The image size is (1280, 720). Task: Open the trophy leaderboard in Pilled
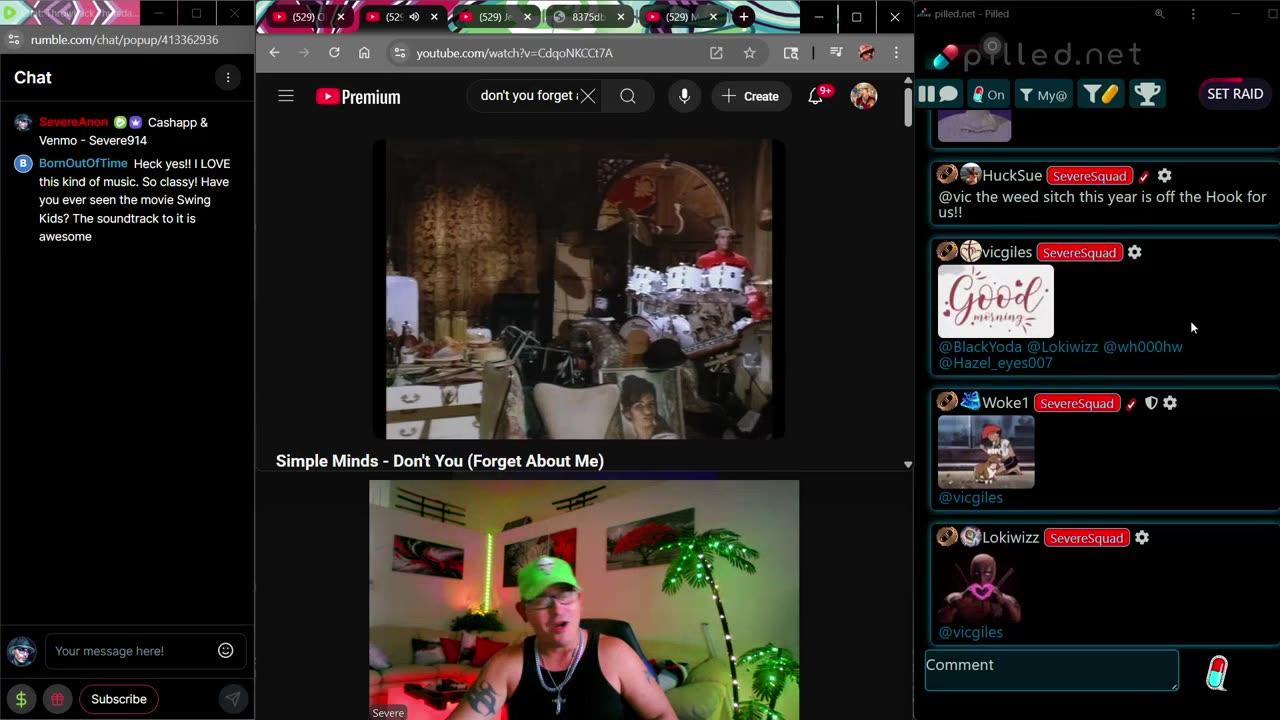point(1147,94)
